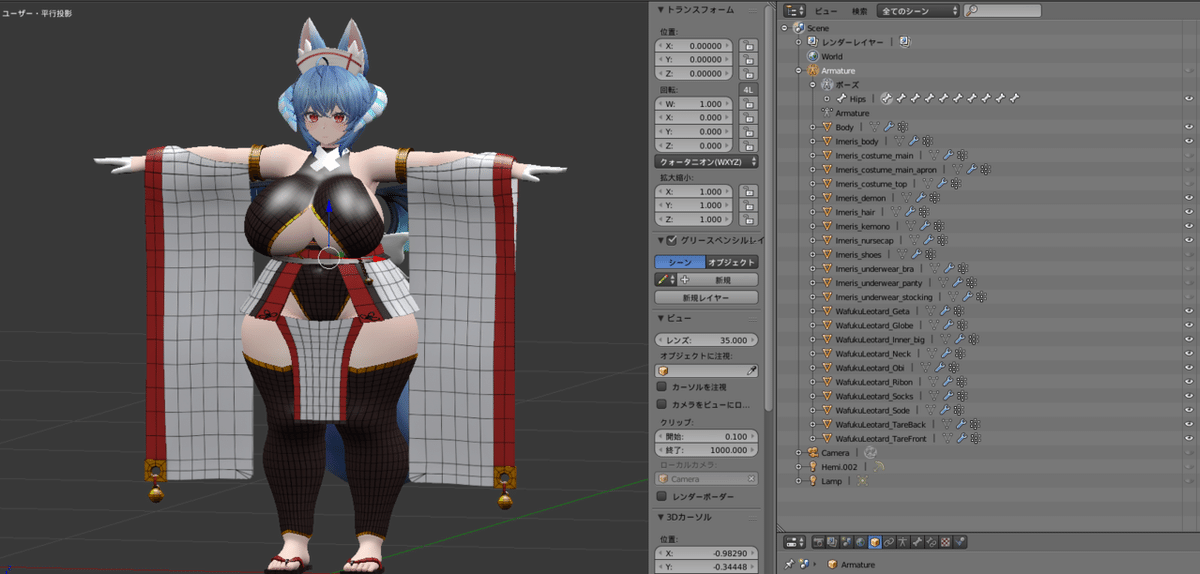The height and width of the screenshot is (574, 1200).
Task: Expand the Camera tree row
Action: 798,453
